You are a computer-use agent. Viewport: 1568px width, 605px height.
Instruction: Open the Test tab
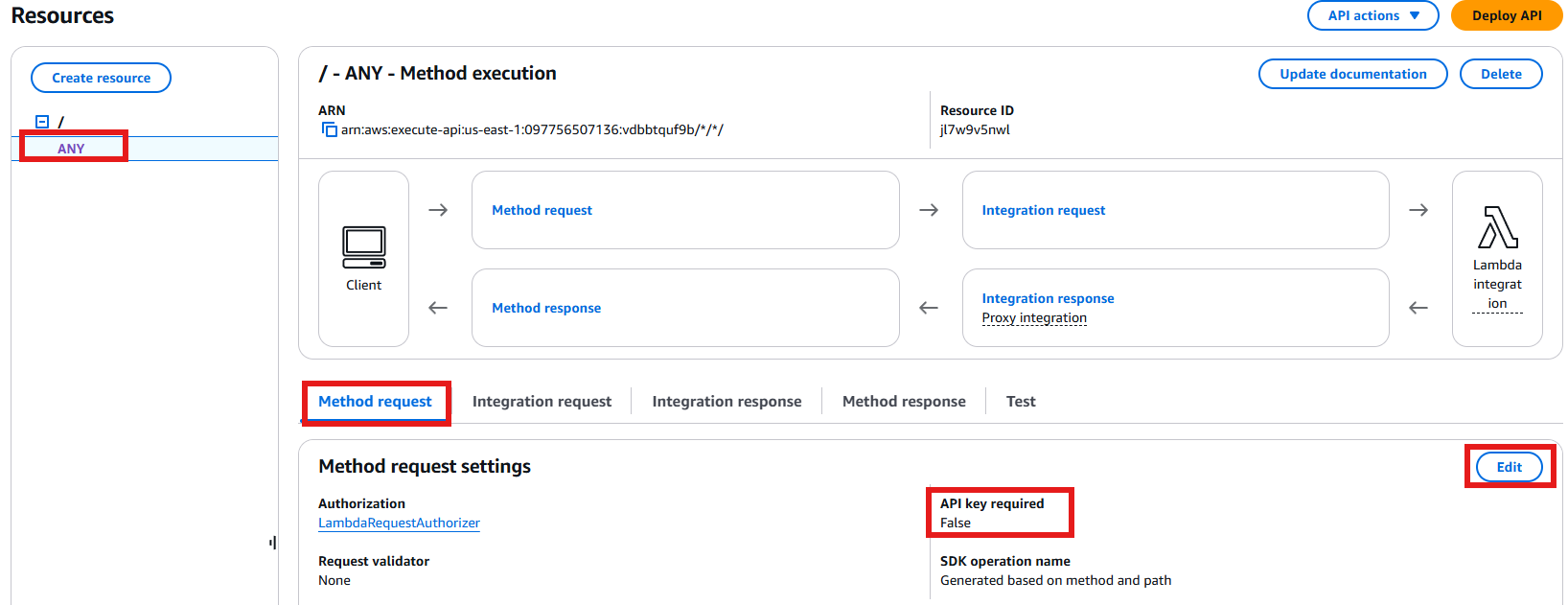tap(1021, 402)
